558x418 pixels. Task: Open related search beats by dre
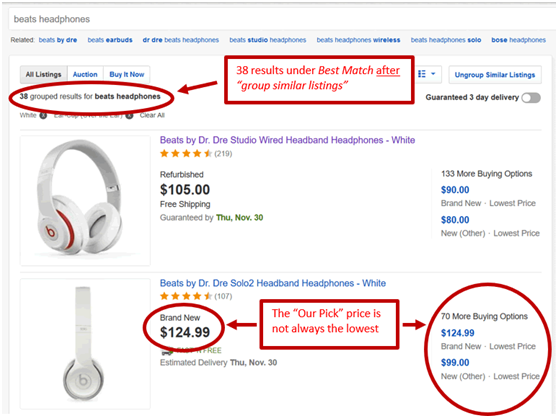pos(58,40)
